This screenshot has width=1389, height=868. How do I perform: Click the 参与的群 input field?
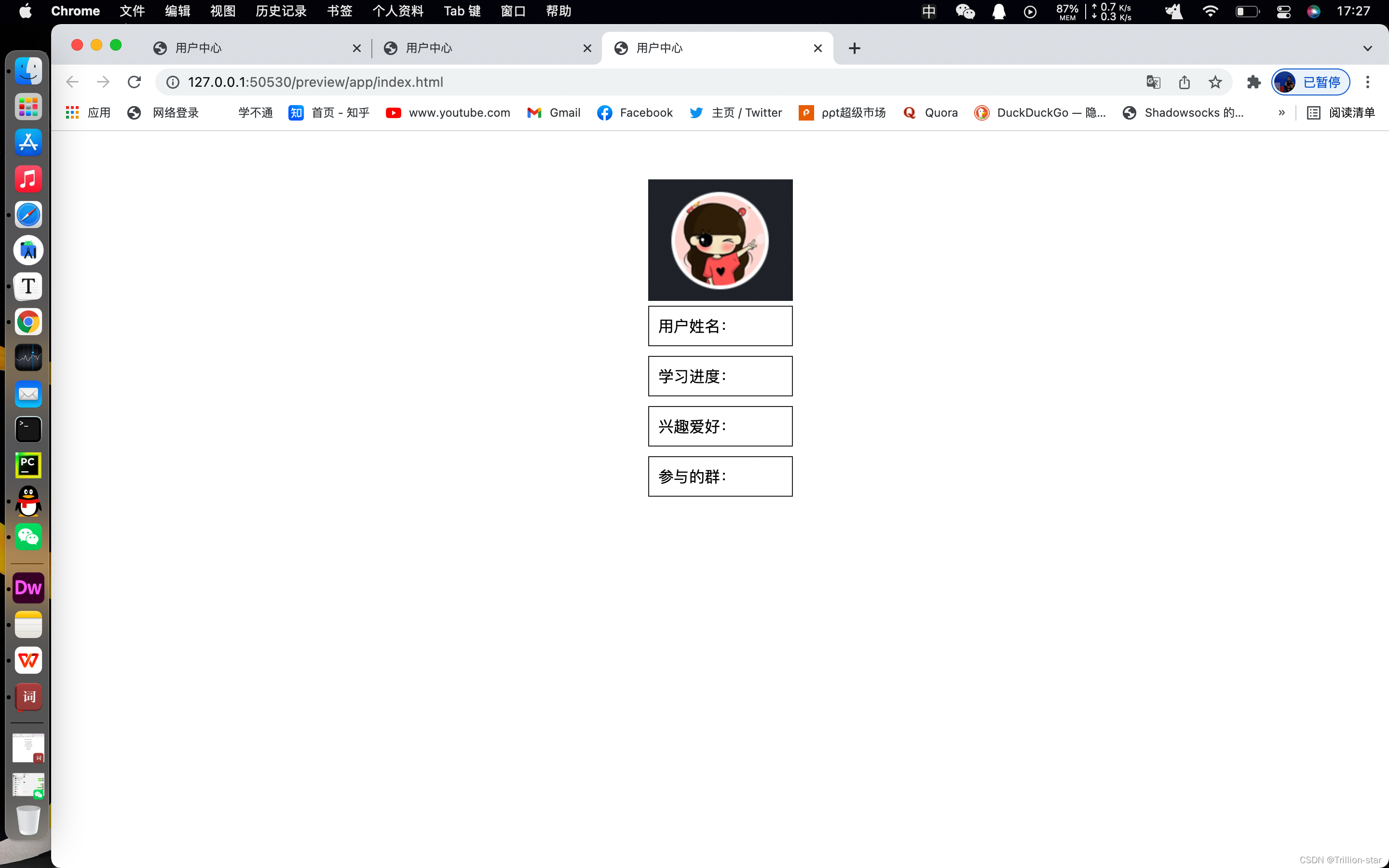click(720, 476)
